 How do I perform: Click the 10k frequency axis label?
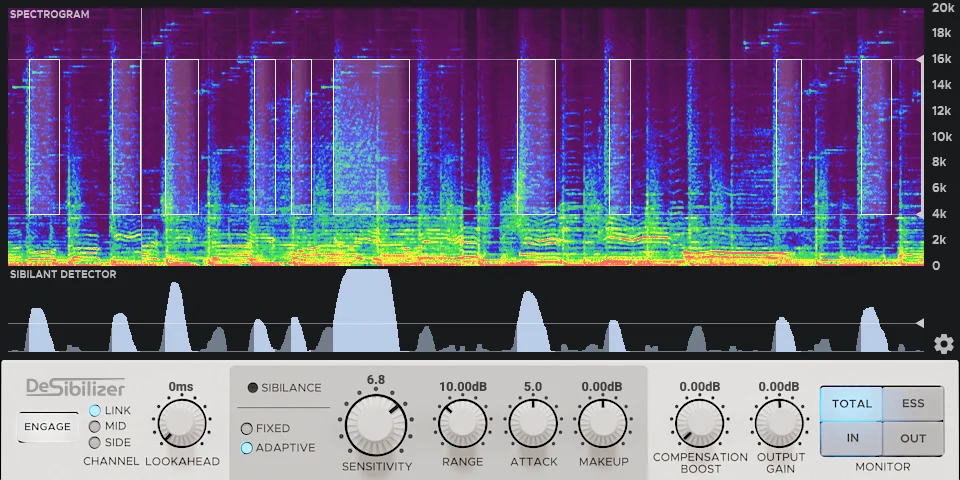click(940, 137)
